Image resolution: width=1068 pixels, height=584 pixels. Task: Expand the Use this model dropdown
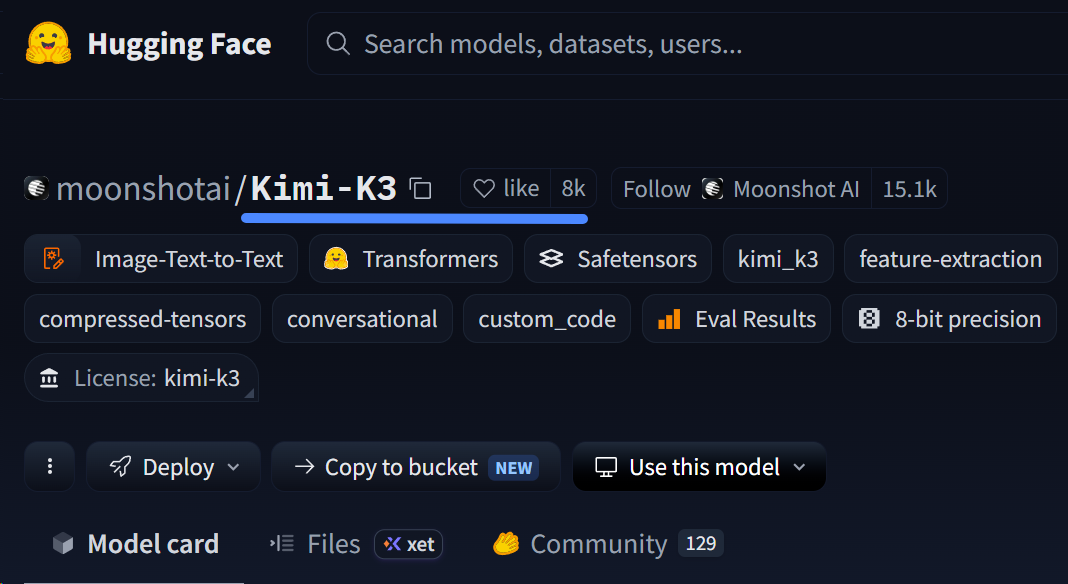pyautogui.click(x=700, y=467)
